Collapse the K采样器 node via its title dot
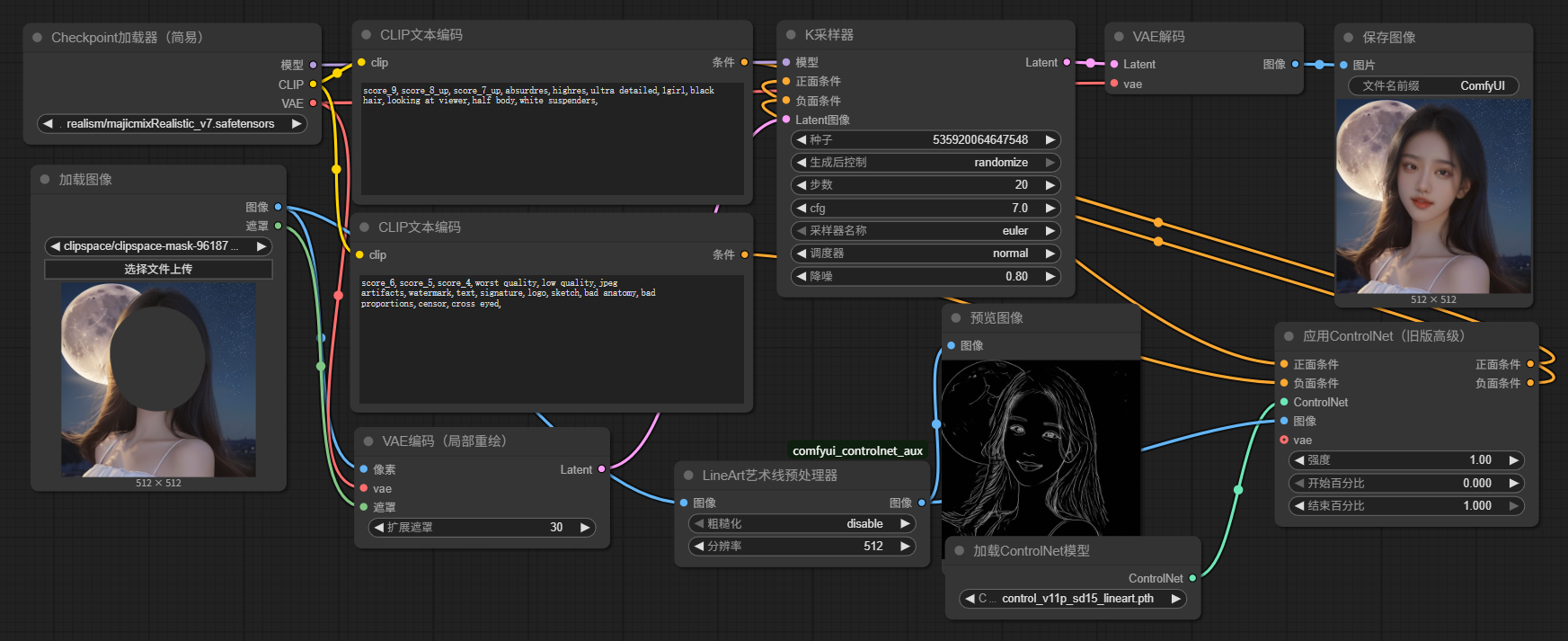The height and width of the screenshot is (641, 1568). (791, 35)
